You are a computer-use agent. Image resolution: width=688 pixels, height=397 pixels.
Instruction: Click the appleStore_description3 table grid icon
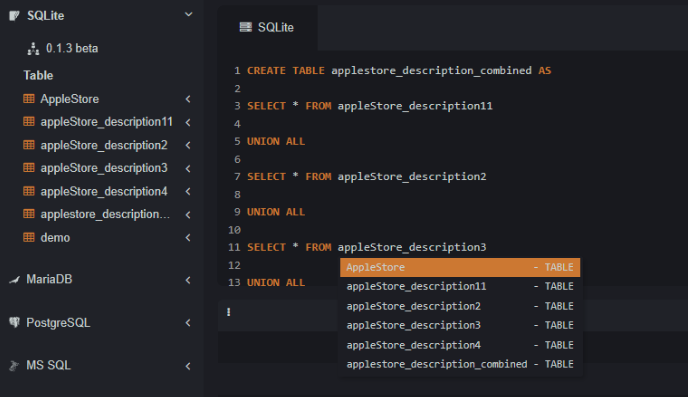coord(29,168)
